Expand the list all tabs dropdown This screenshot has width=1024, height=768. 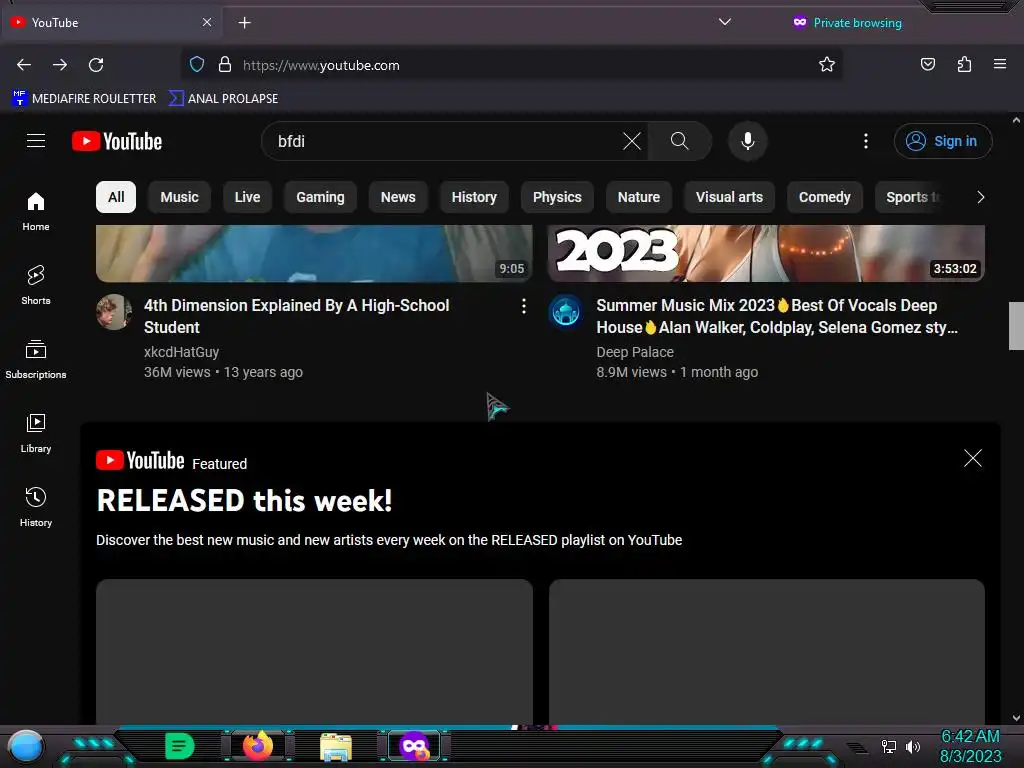[724, 22]
